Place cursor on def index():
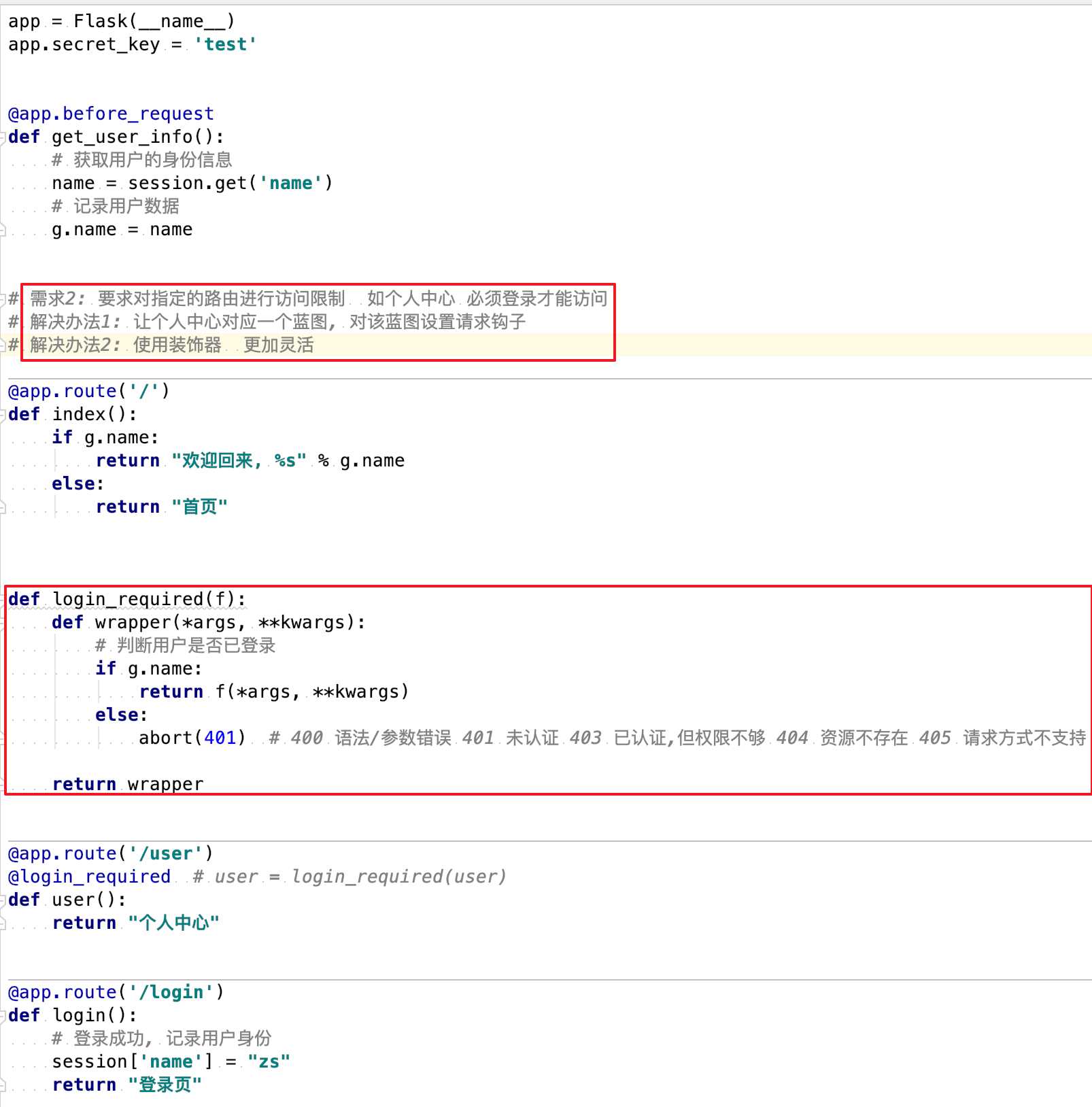The width and height of the screenshot is (1092, 1107). coord(73,414)
